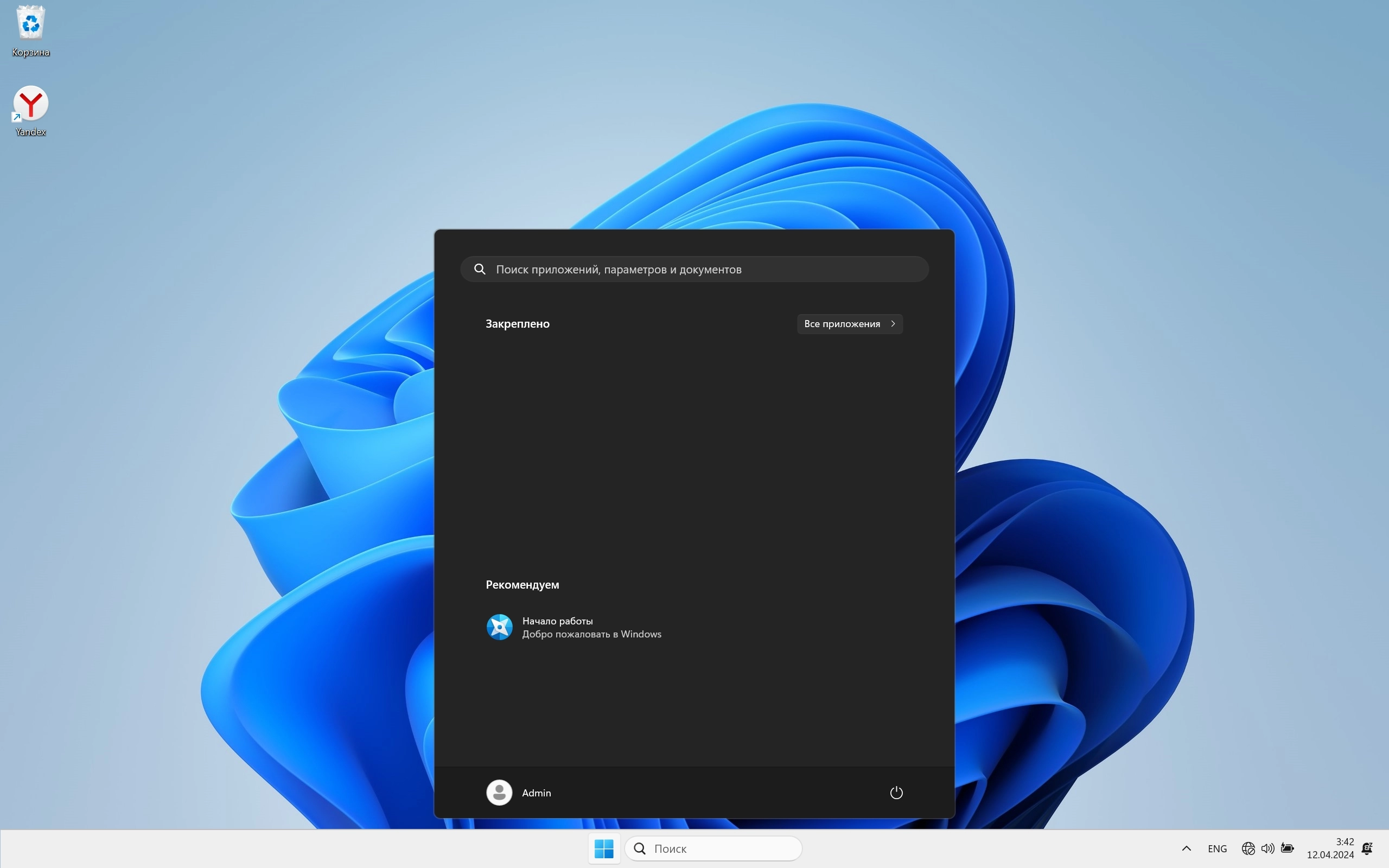Click the Admin user avatar
The width and height of the screenshot is (1389, 868).
coord(499,793)
